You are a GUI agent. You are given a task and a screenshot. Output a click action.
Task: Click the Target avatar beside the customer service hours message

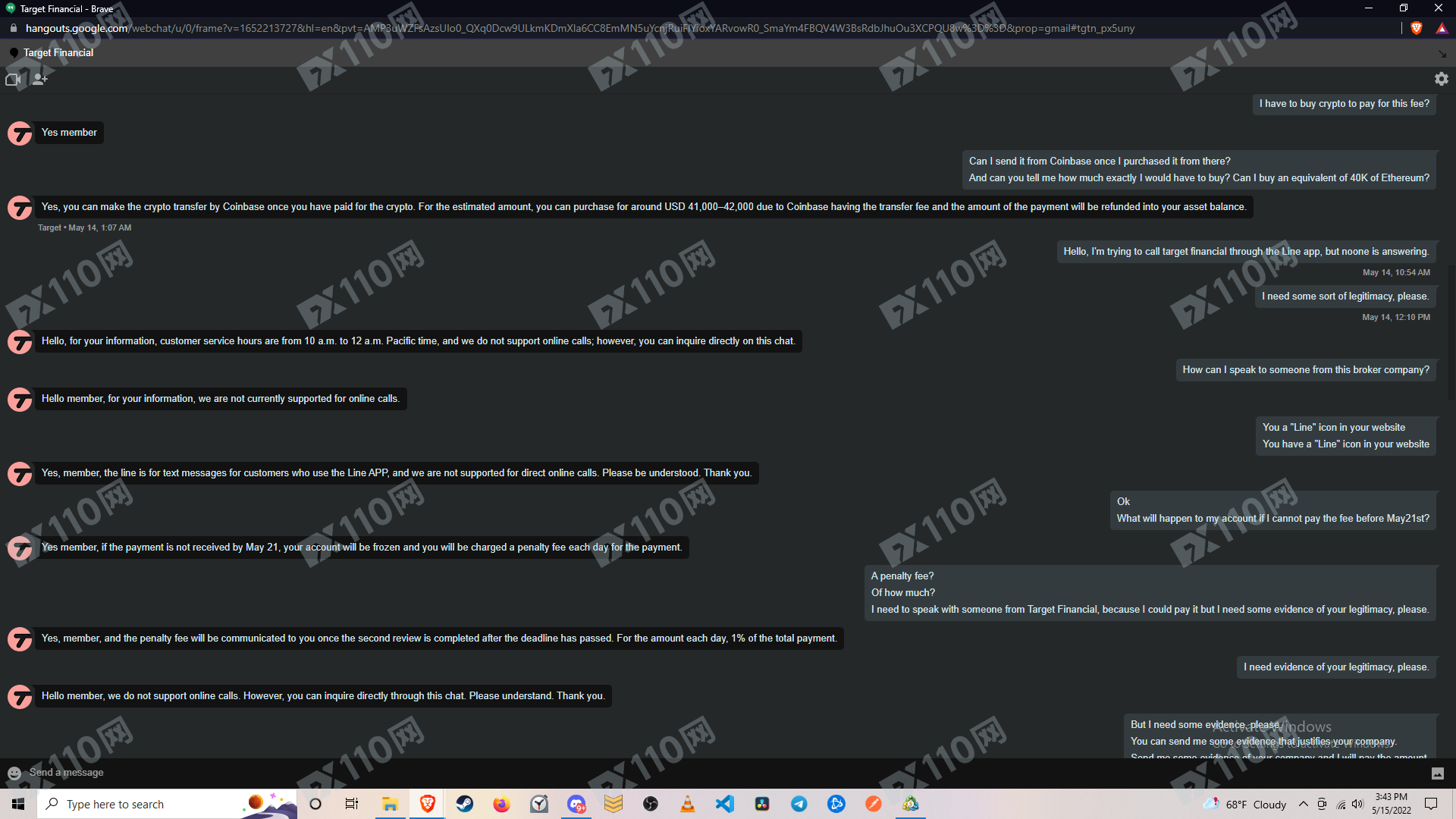tap(20, 343)
